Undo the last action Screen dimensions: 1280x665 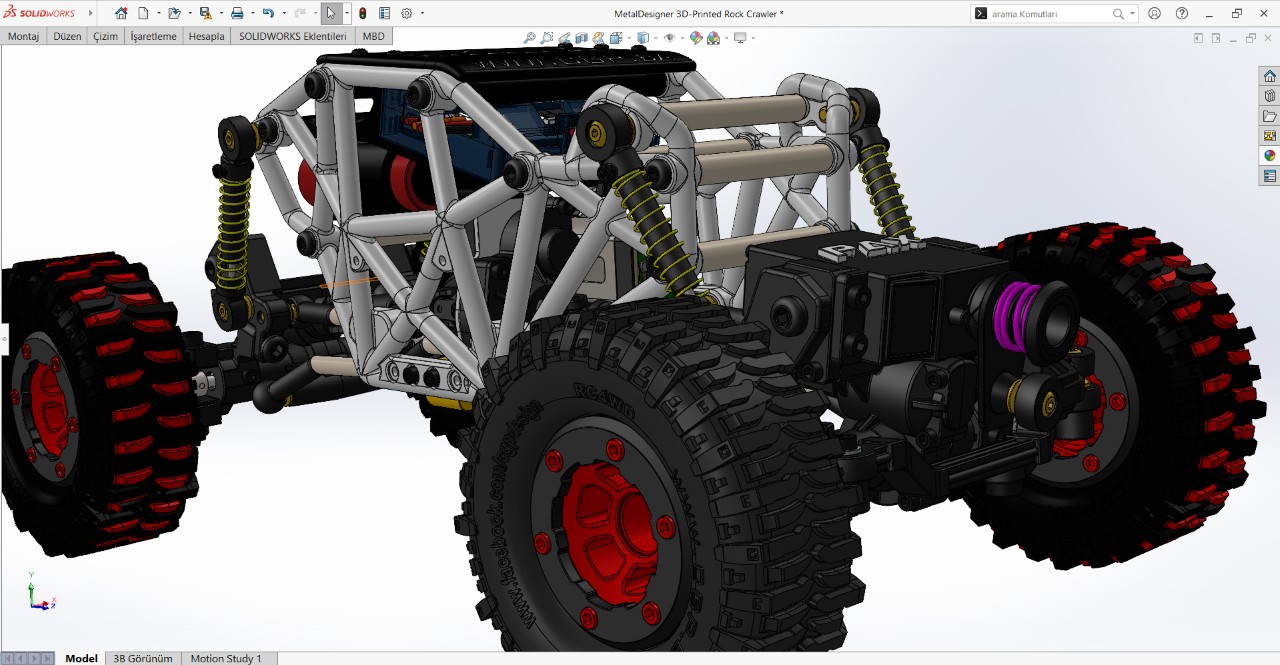coord(268,13)
